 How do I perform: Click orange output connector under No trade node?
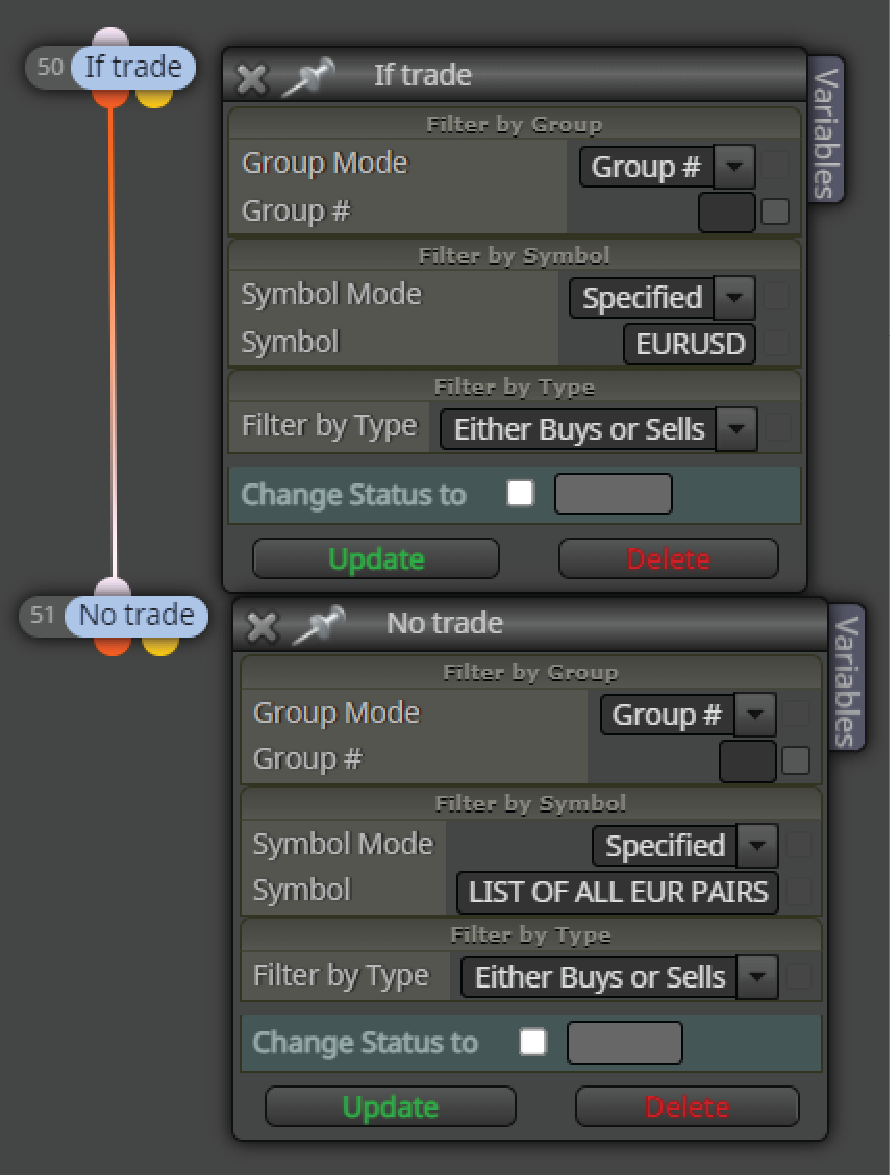pos(113,646)
